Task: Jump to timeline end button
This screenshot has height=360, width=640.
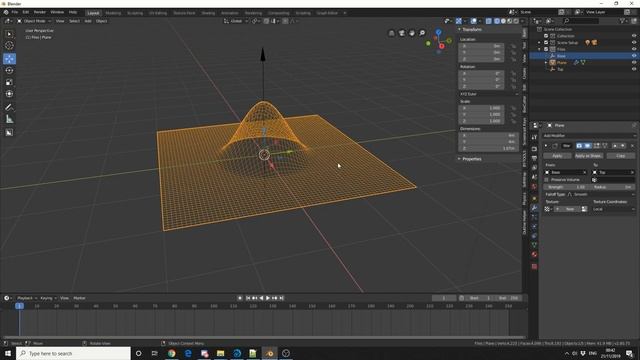Action: [281, 298]
